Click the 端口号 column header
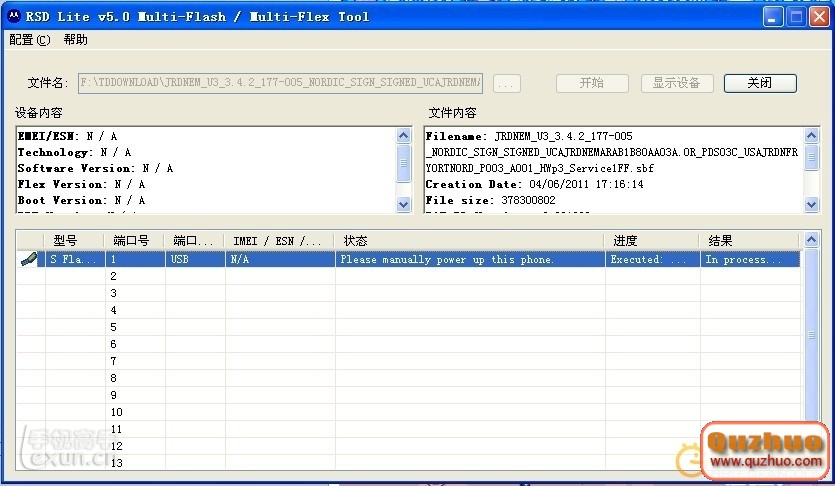Image resolution: width=835 pixels, height=486 pixels. click(135, 241)
